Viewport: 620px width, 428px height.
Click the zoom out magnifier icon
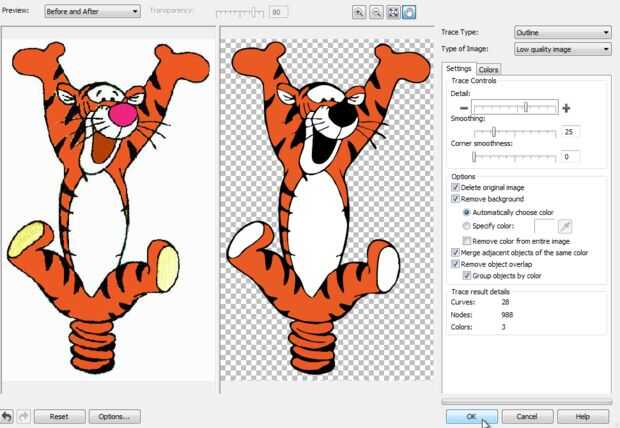coord(376,12)
